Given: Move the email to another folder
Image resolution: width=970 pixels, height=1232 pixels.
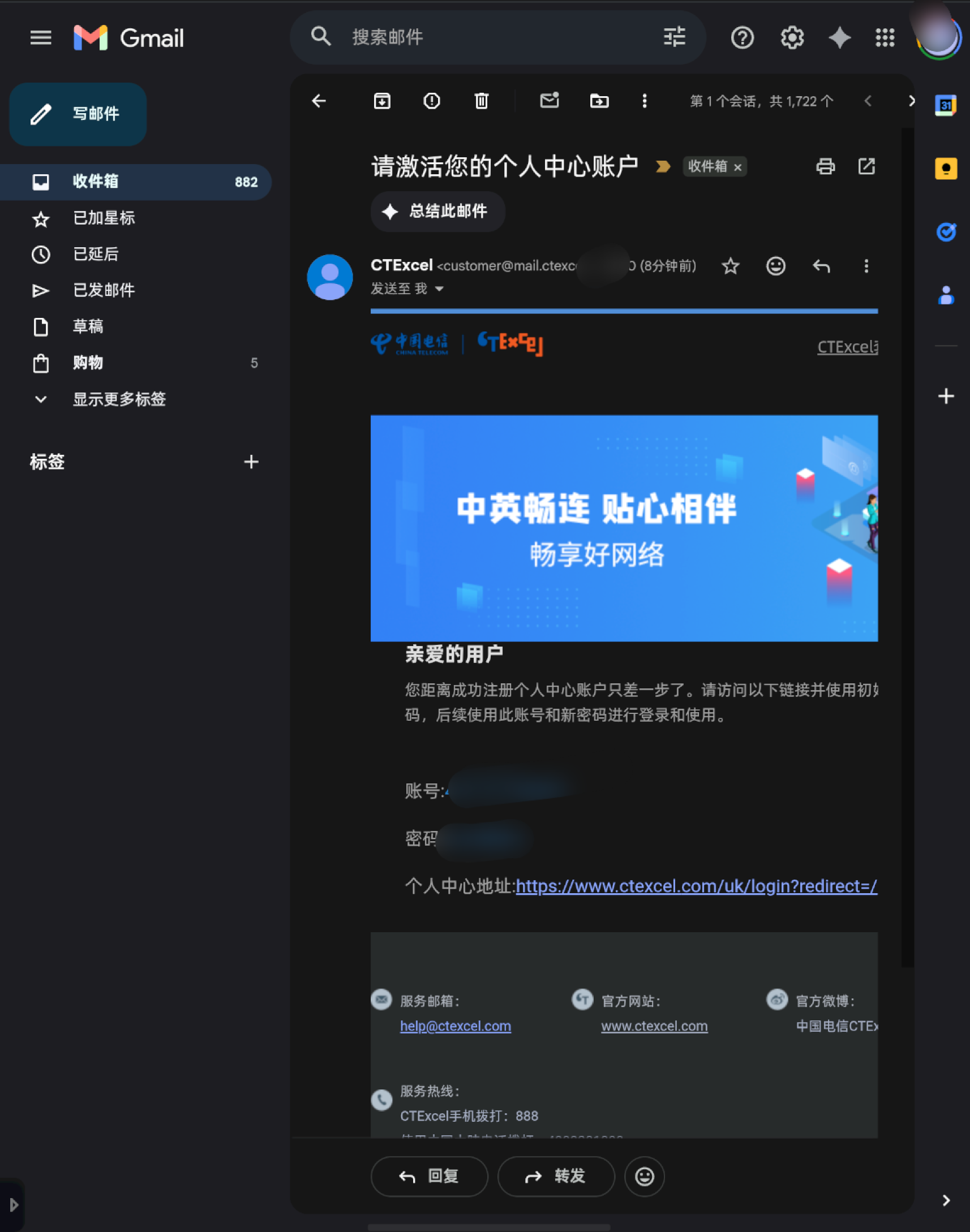Looking at the screenshot, I should click(599, 101).
